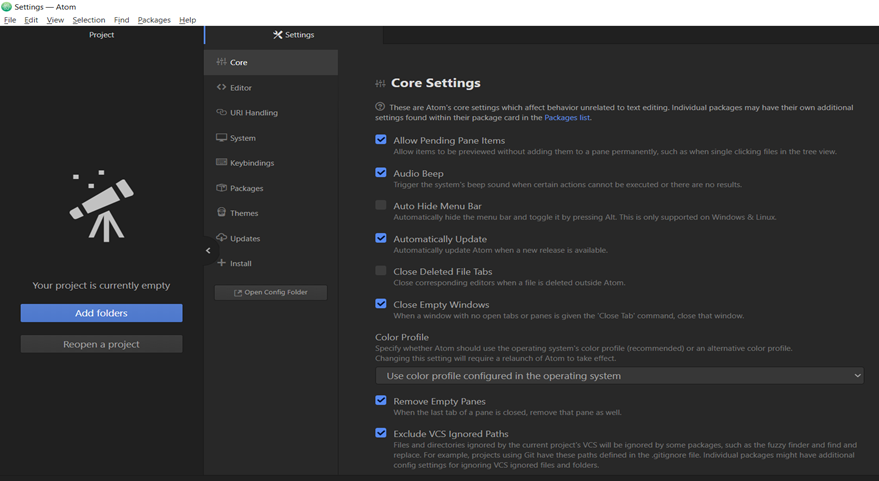The width and height of the screenshot is (879, 481).
Task: Click the Exclude VCS Ignored Paths label
Action: coord(451,433)
